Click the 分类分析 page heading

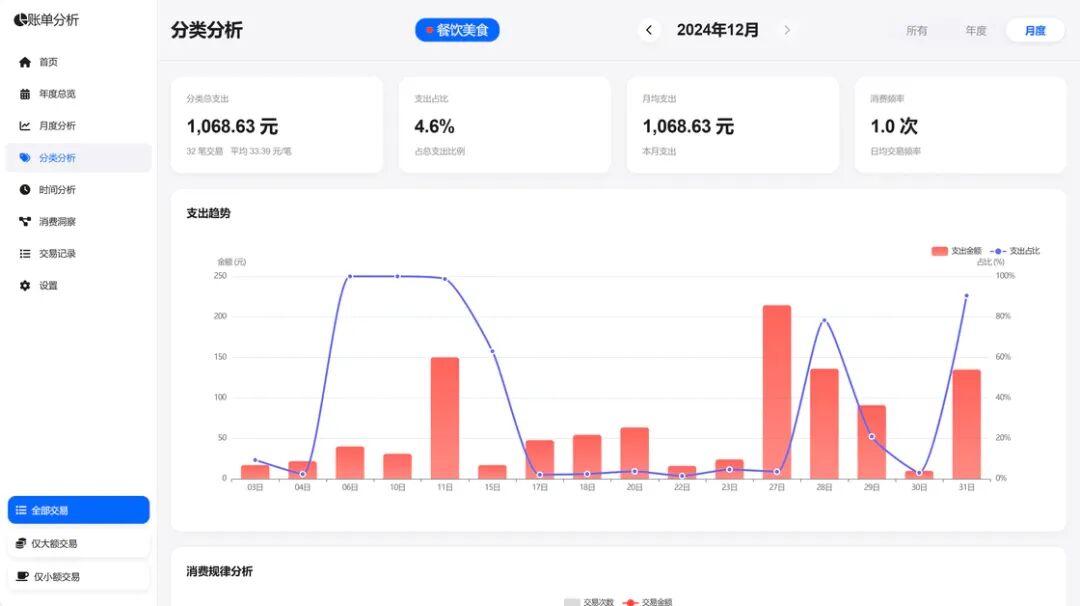pyautogui.click(x=207, y=30)
